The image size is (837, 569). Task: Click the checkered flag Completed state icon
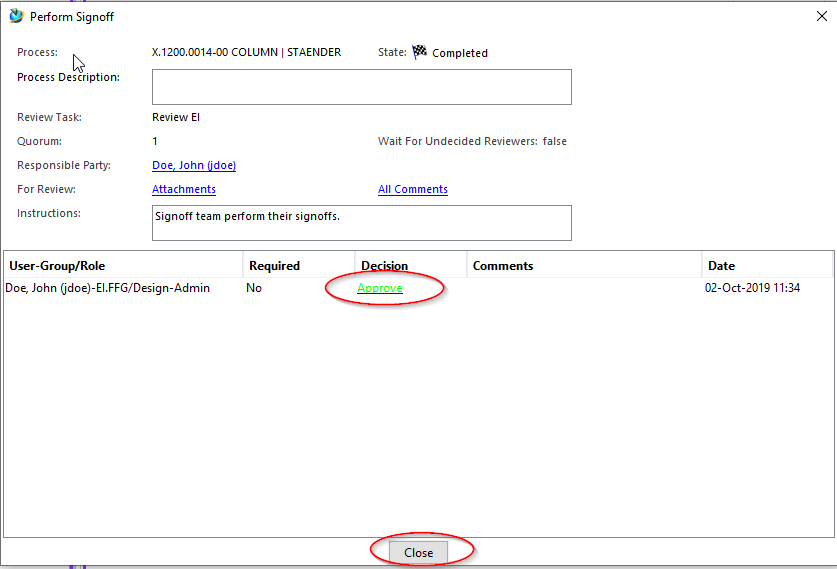pyautogui.click(x=419, y=52)
